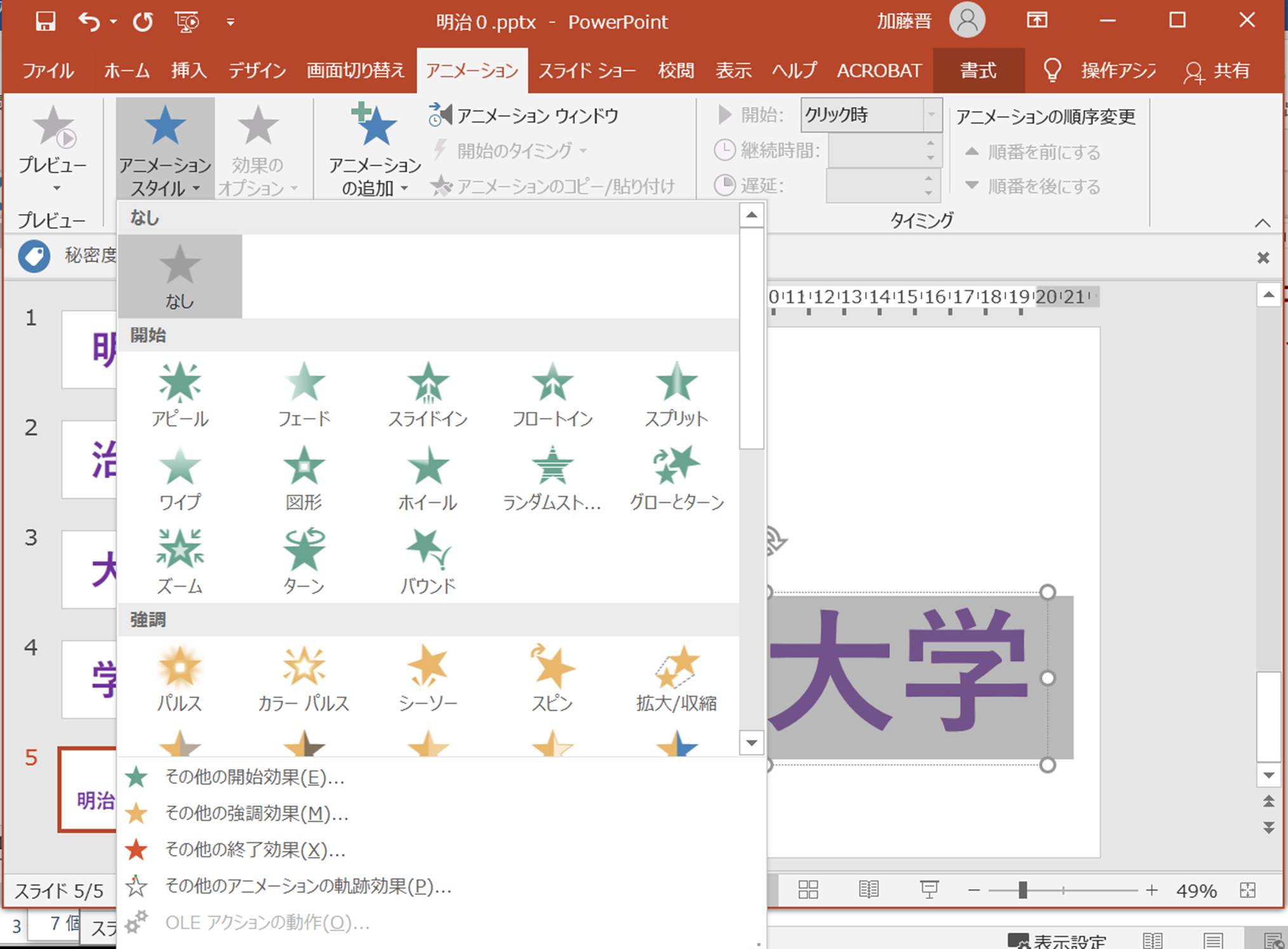1288x949 pixels.
Task: Toggle reading view in status bar
Action: tap(868, 889)
